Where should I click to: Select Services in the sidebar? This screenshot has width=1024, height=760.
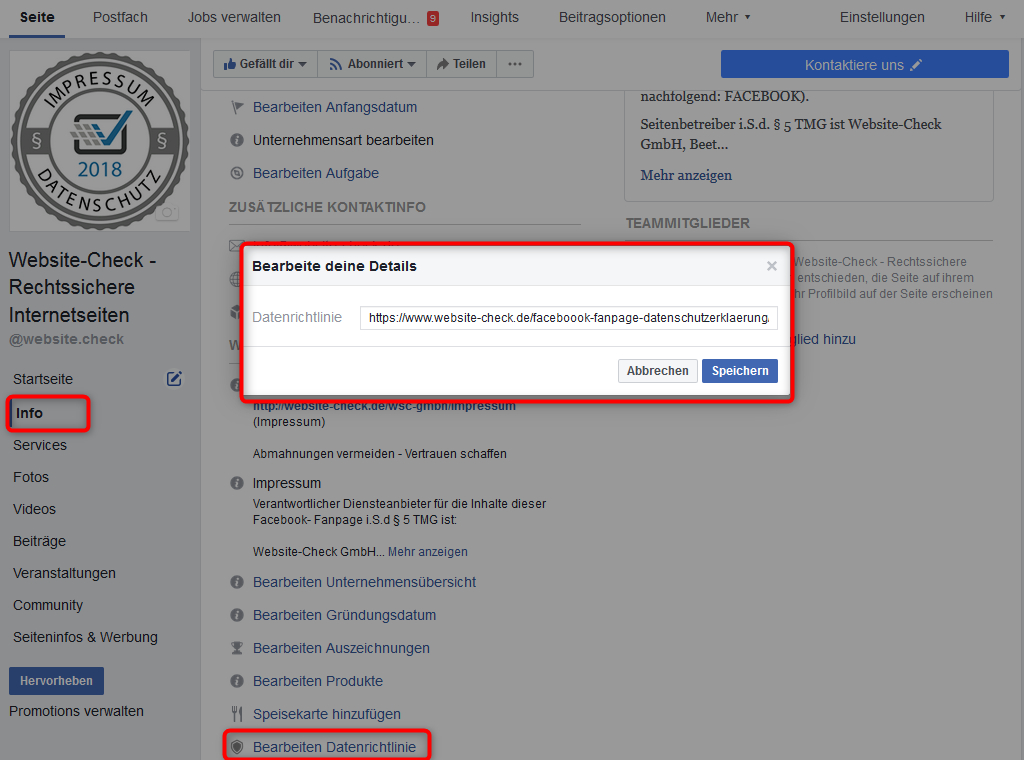[40, 445]
